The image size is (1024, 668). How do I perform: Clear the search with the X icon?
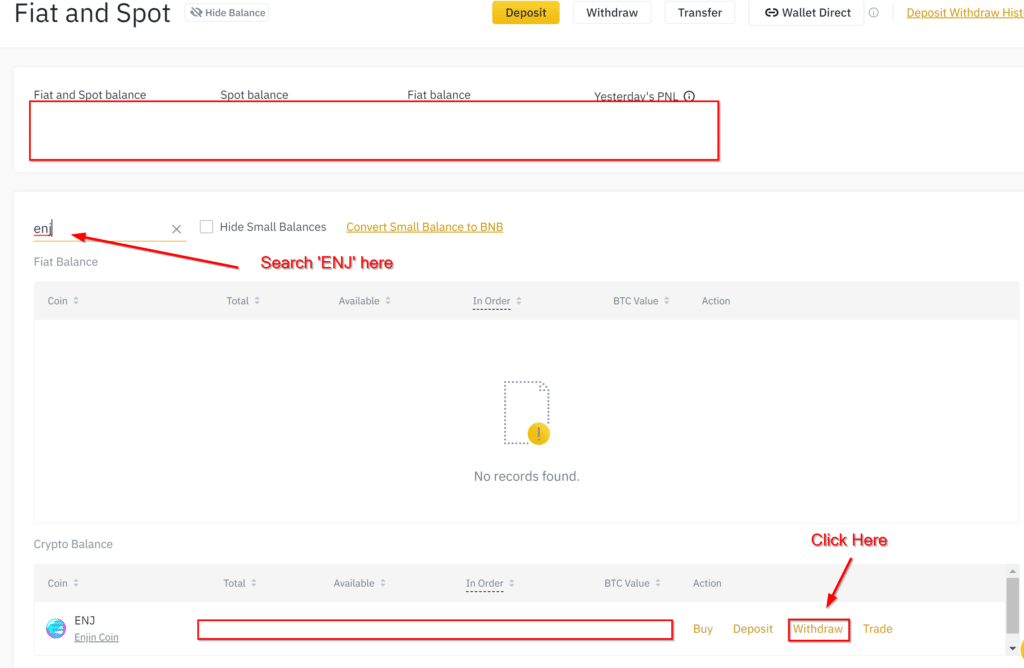click(176, 229)
